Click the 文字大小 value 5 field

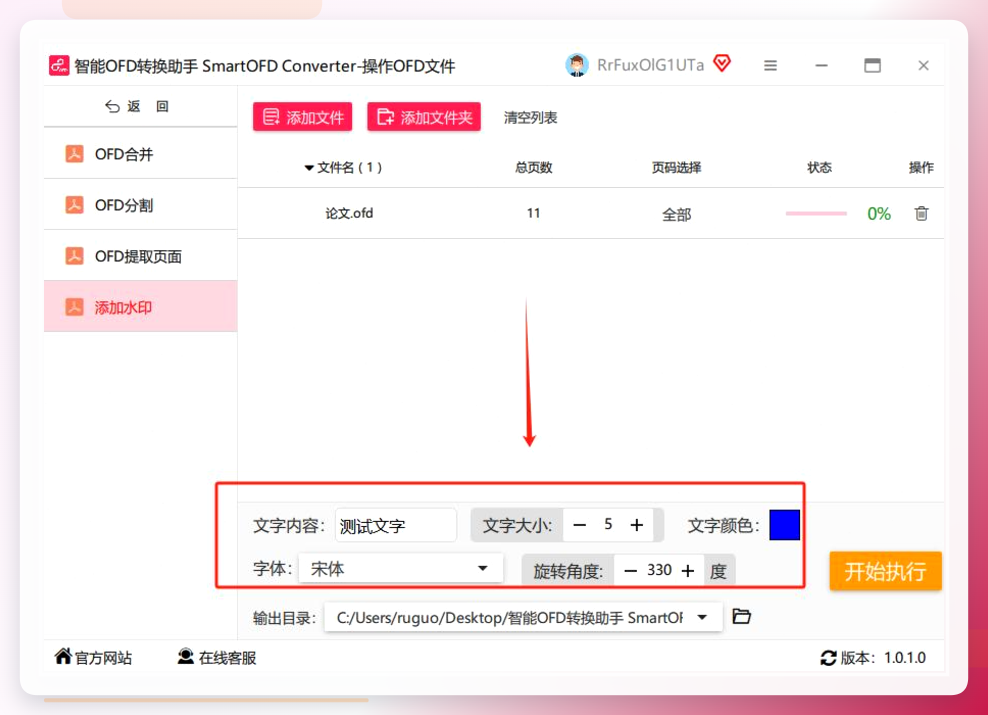[x=608, y=525]
